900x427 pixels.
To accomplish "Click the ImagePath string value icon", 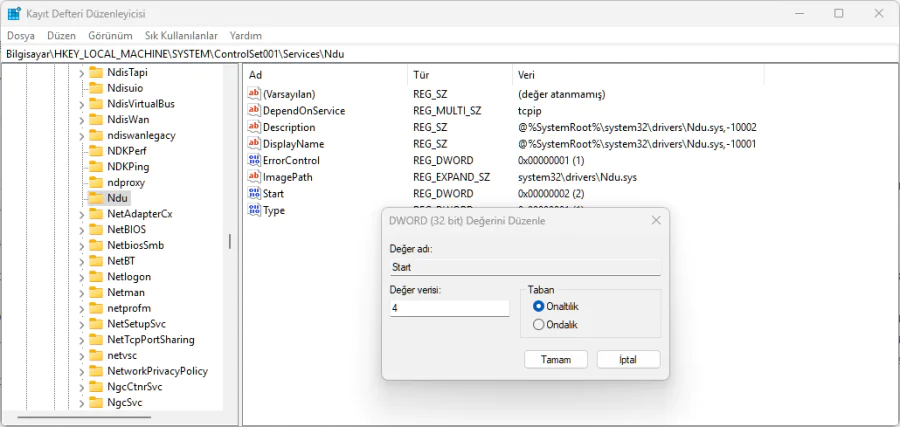I will pos(254,177).
